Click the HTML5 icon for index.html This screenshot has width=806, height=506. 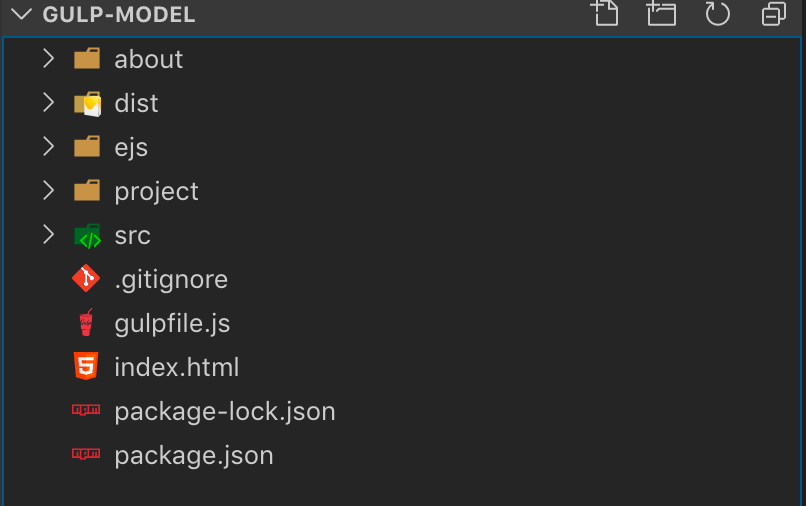point(86,366)
